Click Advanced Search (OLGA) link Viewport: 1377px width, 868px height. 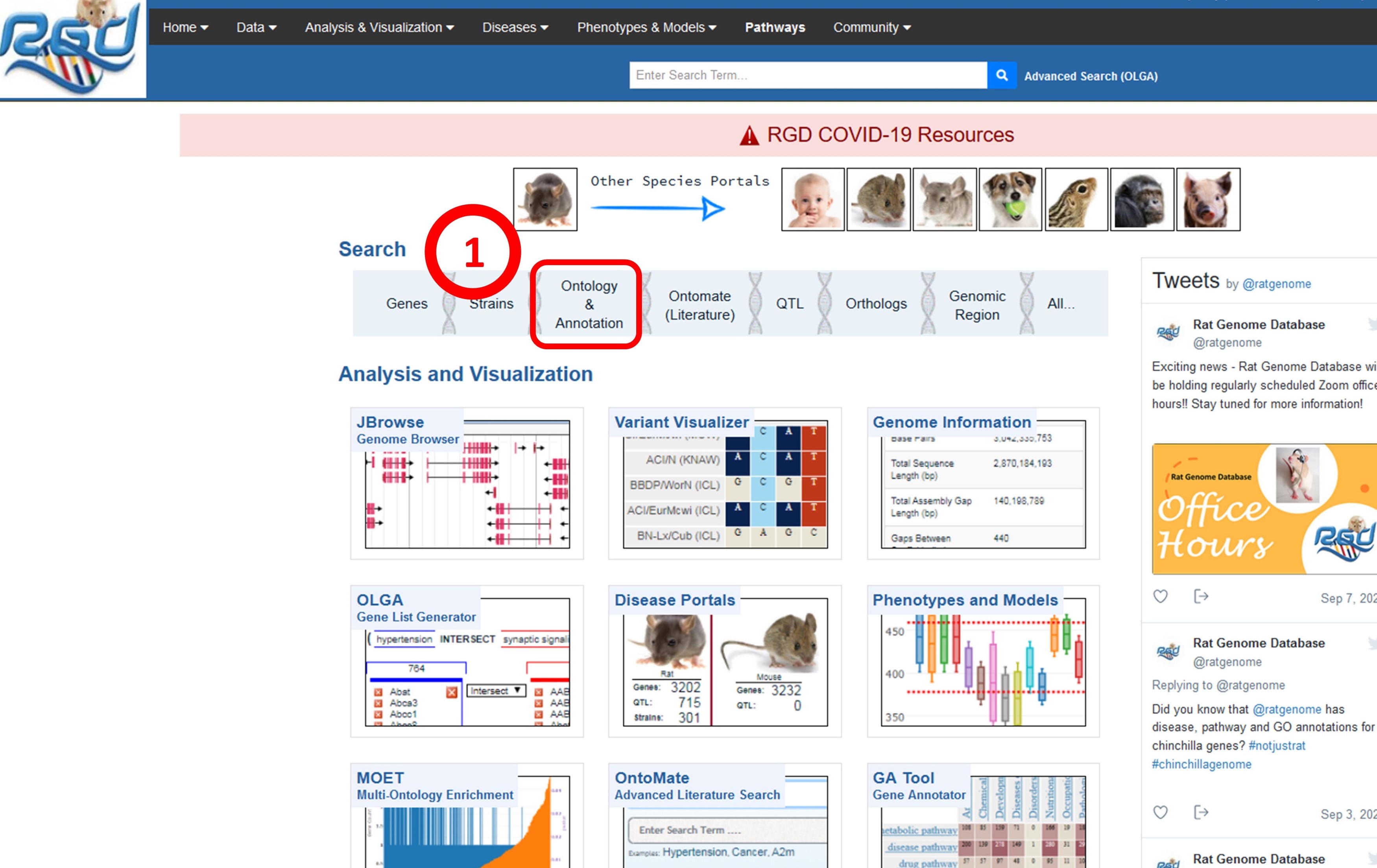(1091, 76)
